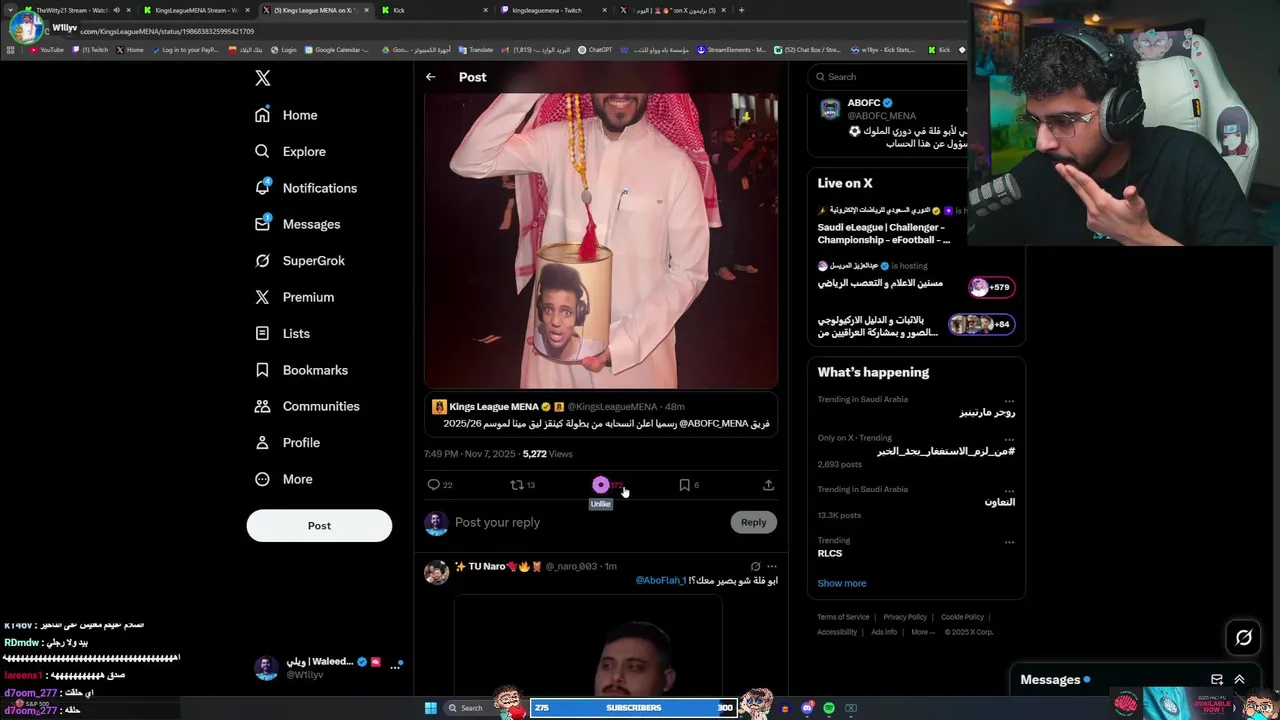The height and width of the screenshot is (720, 1280).
Task: Click the gray Reply button
Action: (x=753, y=522)
